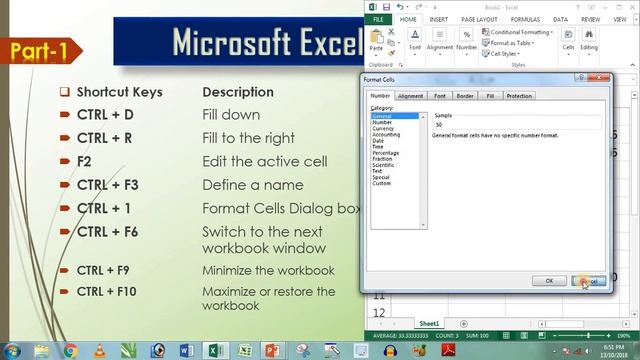640x360 pixels.
Task: Click the Paste clipboard icon
Action: (x=376, y=36)
